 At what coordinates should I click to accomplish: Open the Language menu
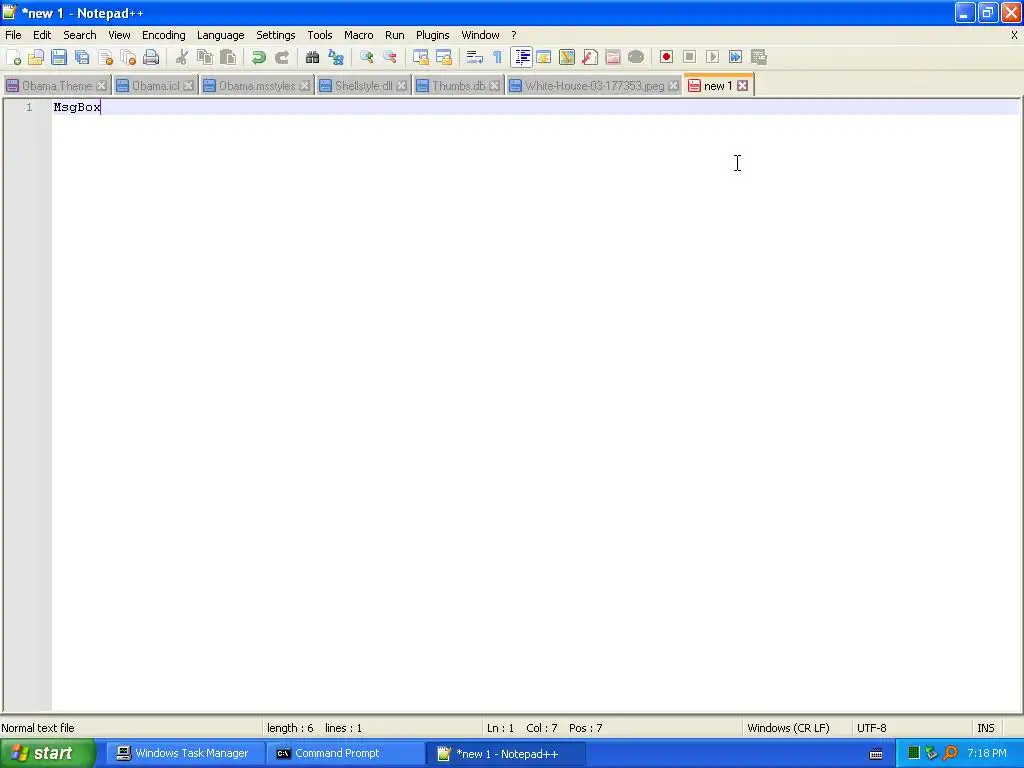coord(221,35)
